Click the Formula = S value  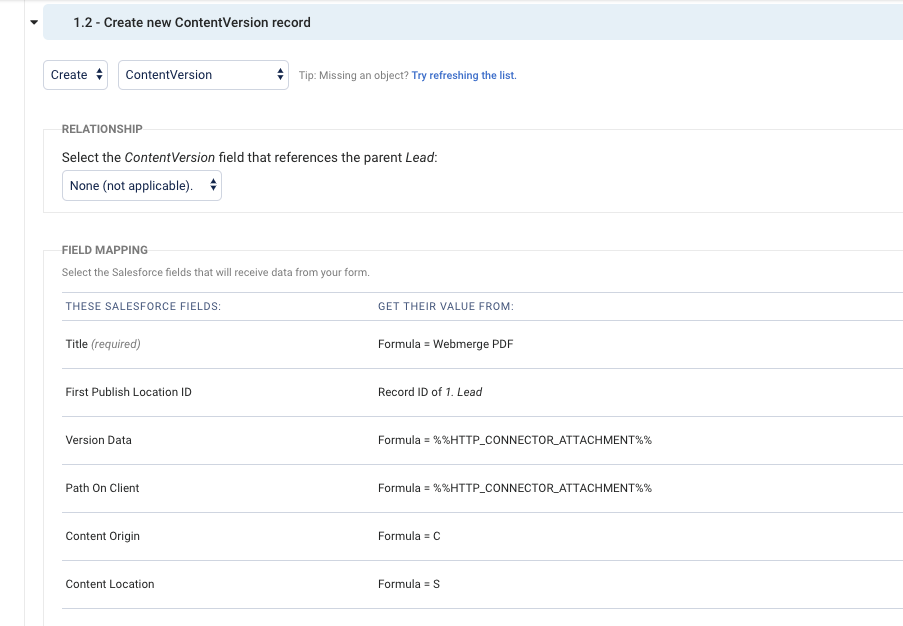coord(409,584)
